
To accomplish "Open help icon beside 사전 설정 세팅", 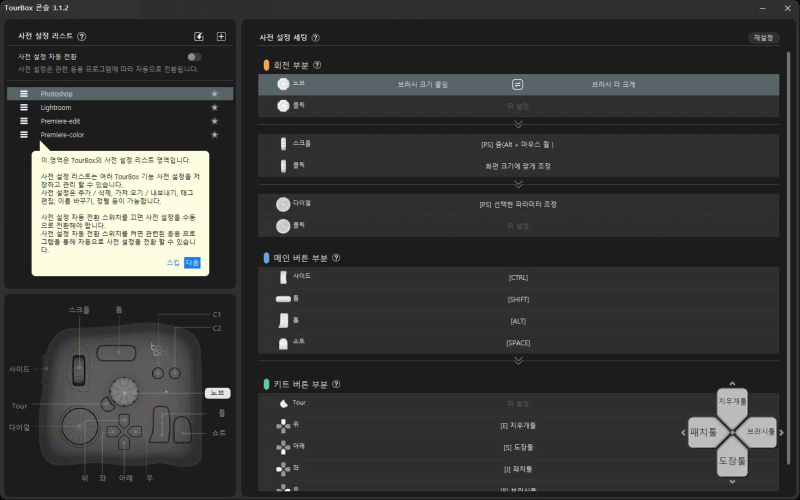I will 315,38.
